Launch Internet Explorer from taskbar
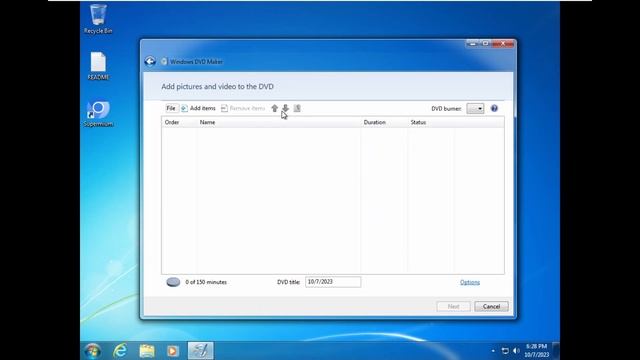 [120, 351]
